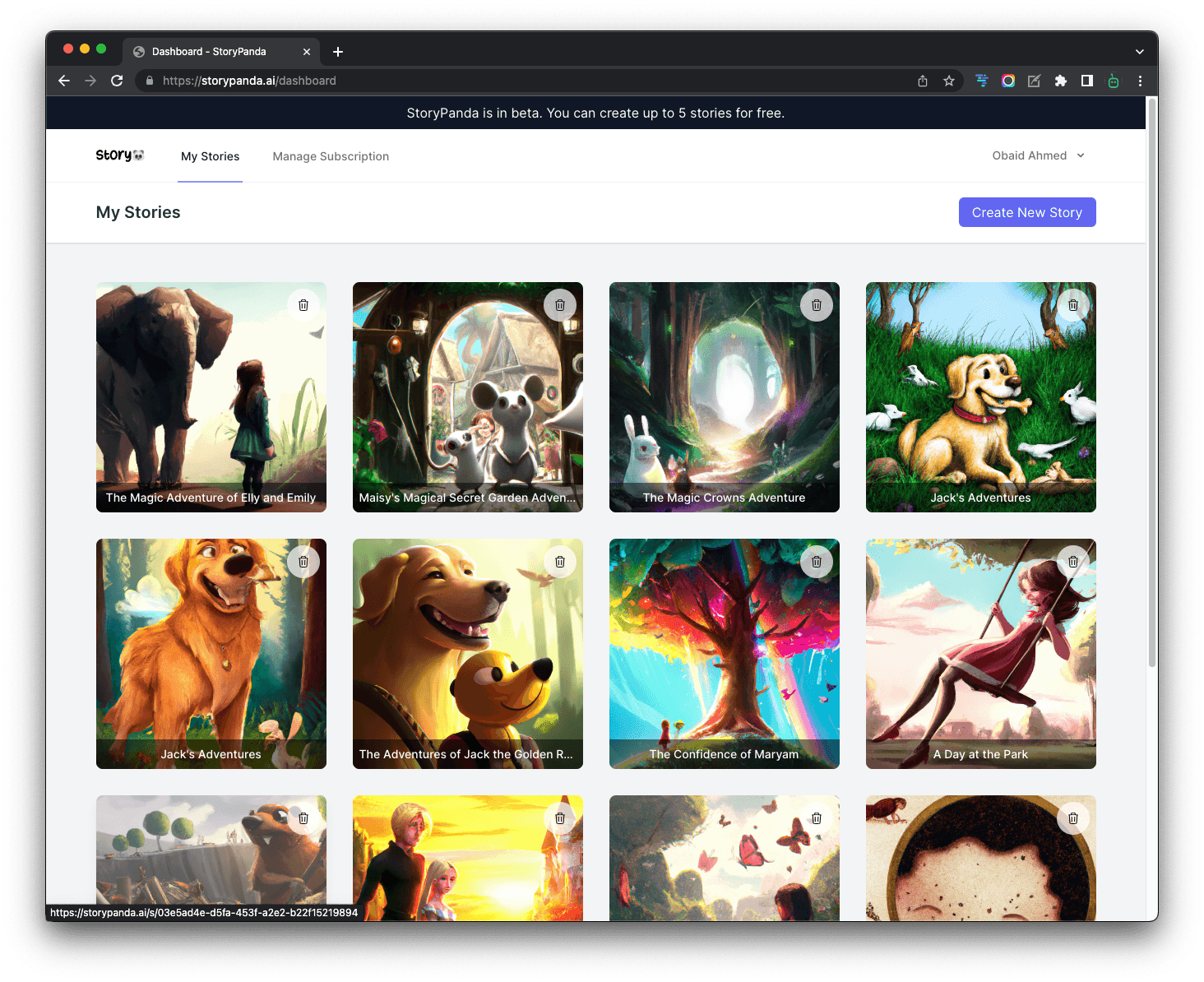Open the Jack's Adventures story with dog and birds
Viewport: 1204px width, 982px height.
(x=980, y=397)
